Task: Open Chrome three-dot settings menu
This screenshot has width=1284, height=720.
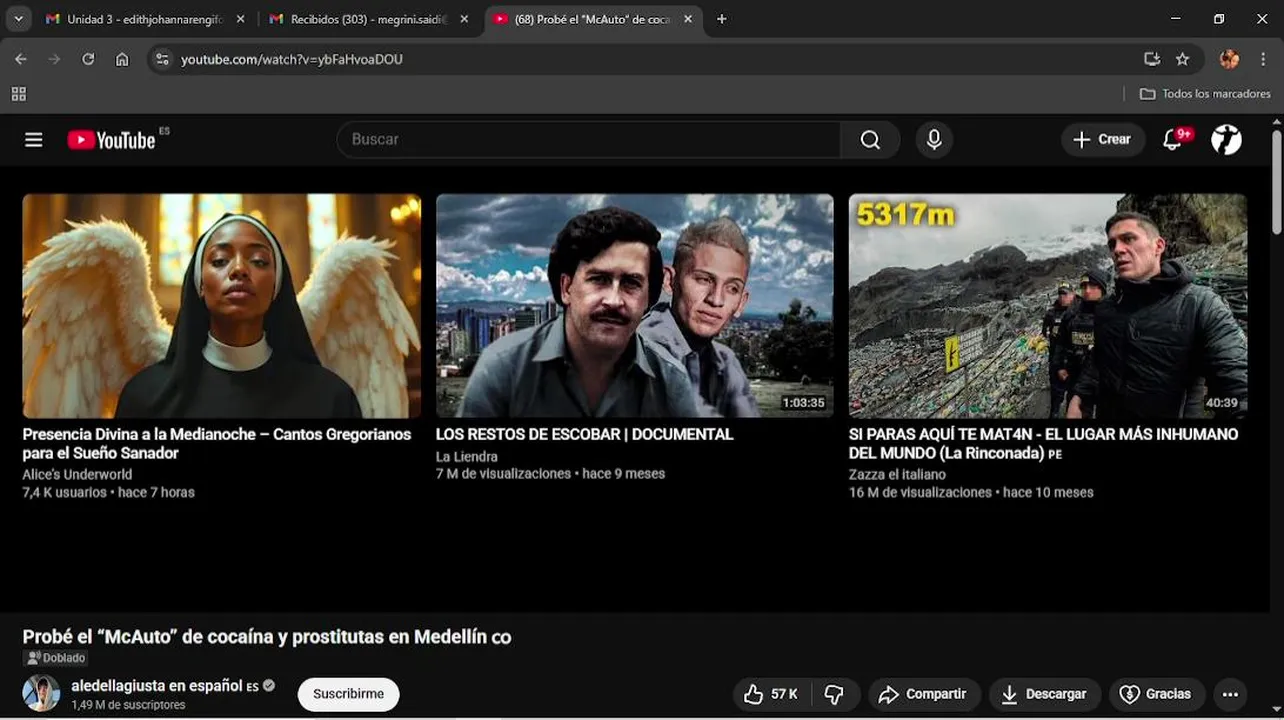Action: tap(1264, 59)
